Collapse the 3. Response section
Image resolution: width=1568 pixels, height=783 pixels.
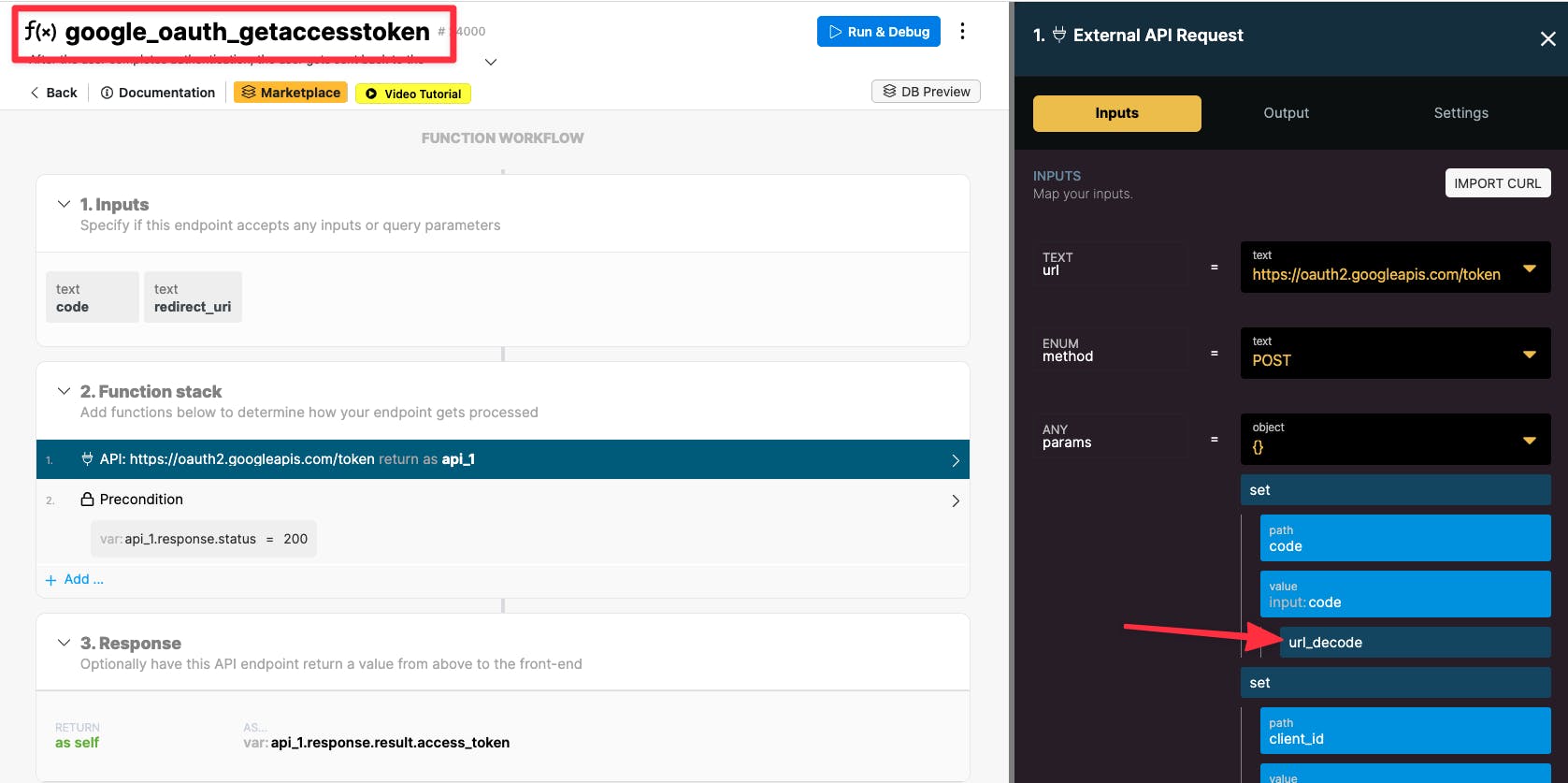coord(64,643)
